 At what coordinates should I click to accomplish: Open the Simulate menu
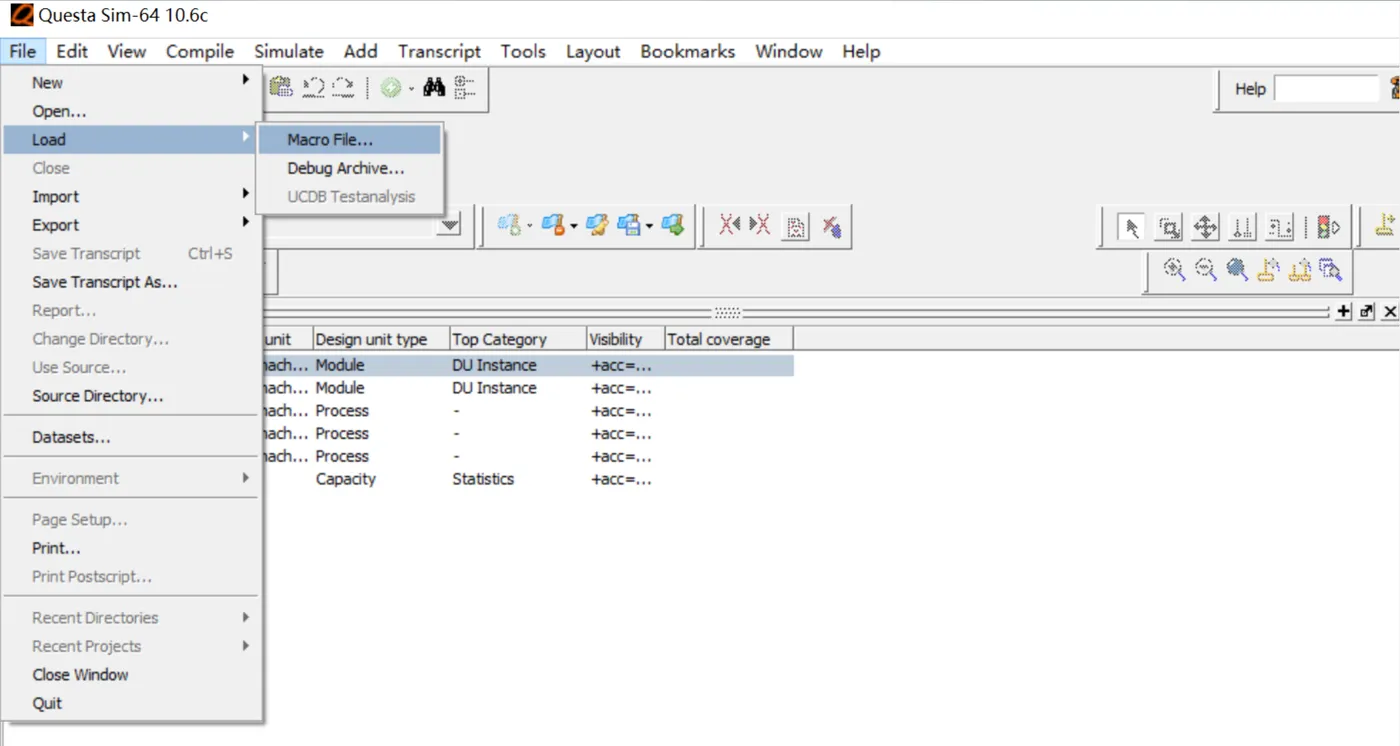click(289, 51)
